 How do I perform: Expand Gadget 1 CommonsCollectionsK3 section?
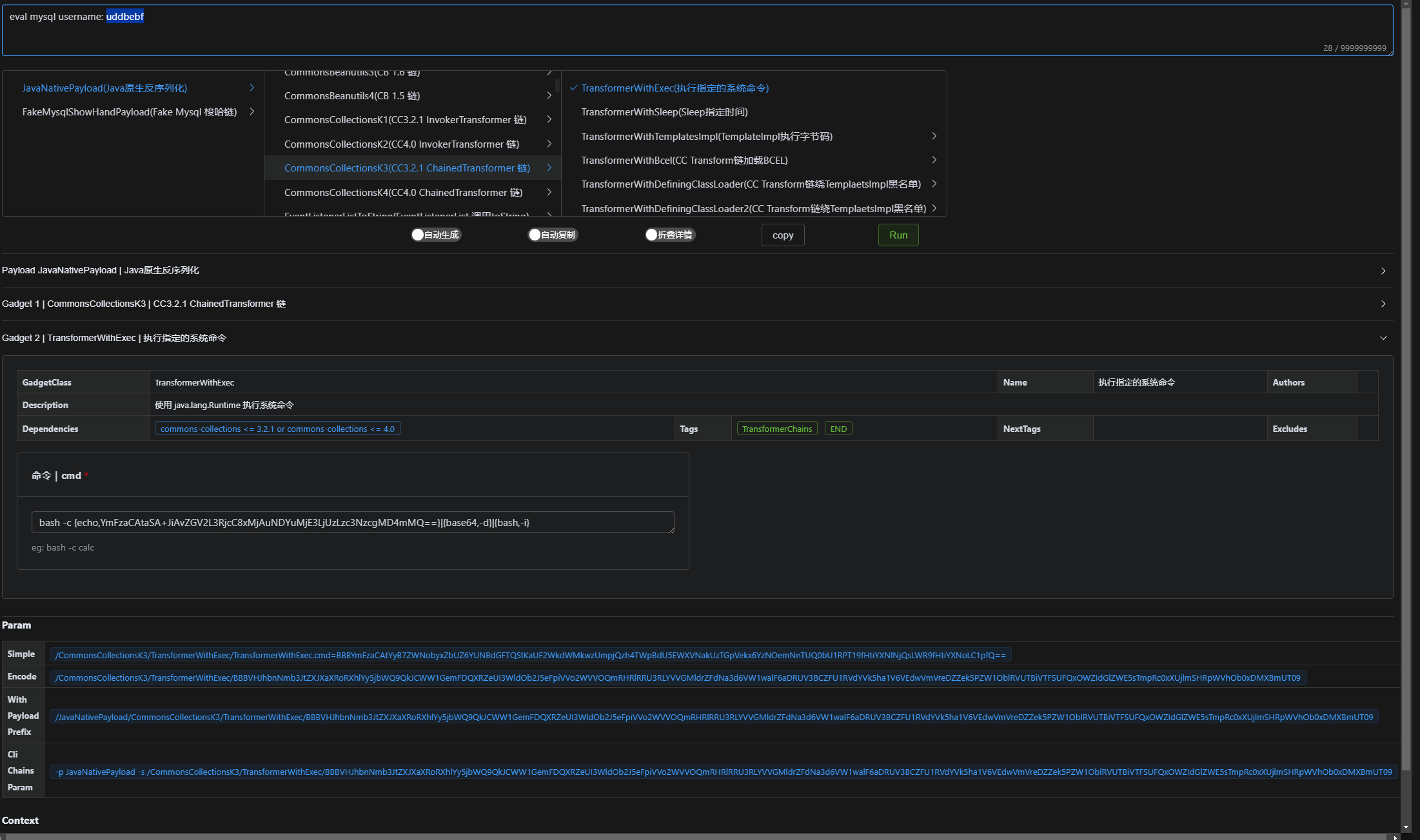(x=696, y=304)
